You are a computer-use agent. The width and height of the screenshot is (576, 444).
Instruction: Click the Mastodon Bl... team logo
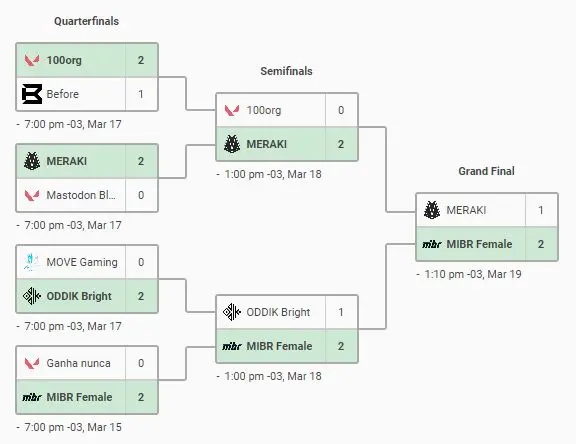(x=32, y=195)
